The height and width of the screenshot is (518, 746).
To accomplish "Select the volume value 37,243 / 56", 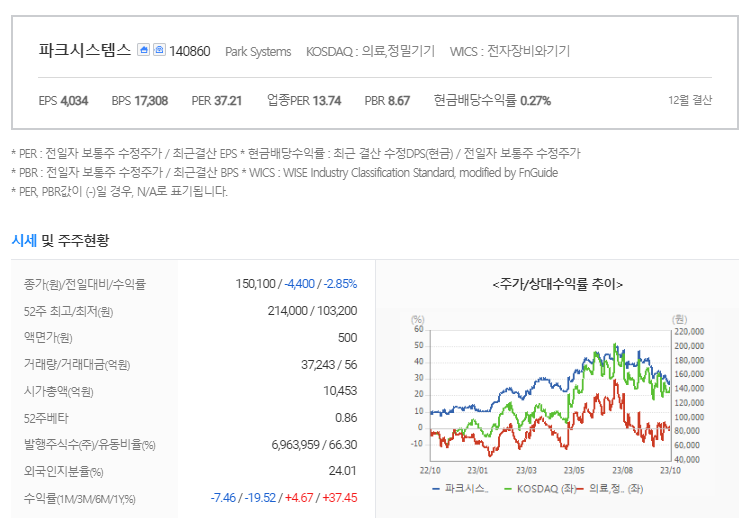I will [x=329, y=365].
